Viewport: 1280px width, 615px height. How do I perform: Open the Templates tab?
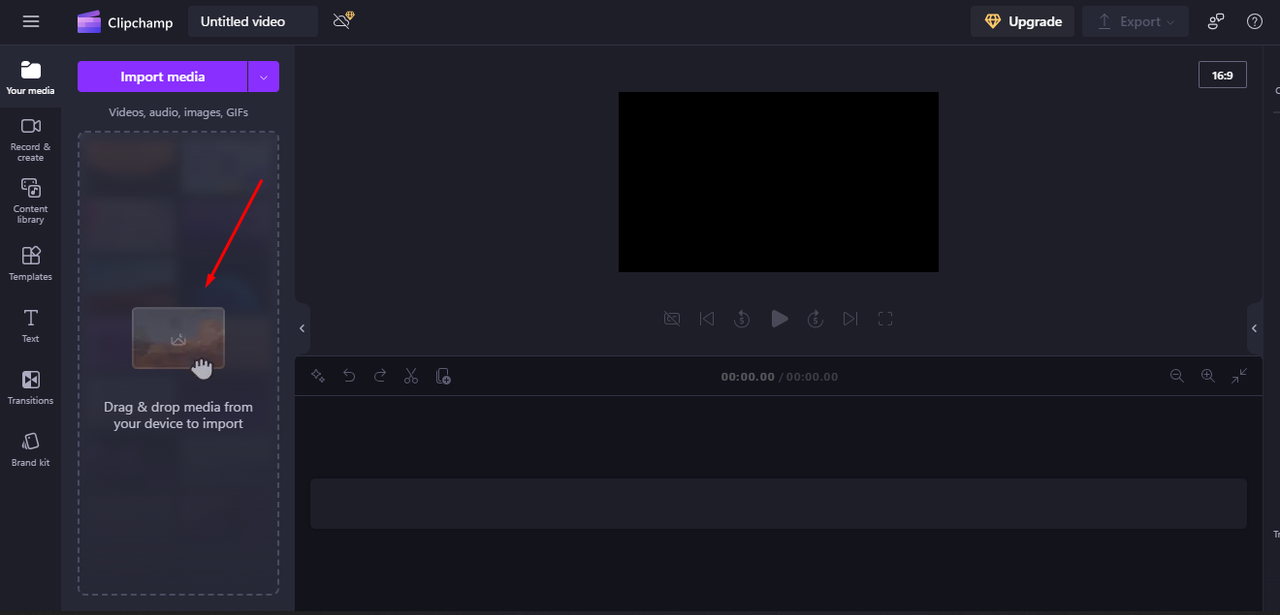click(30, 263)
